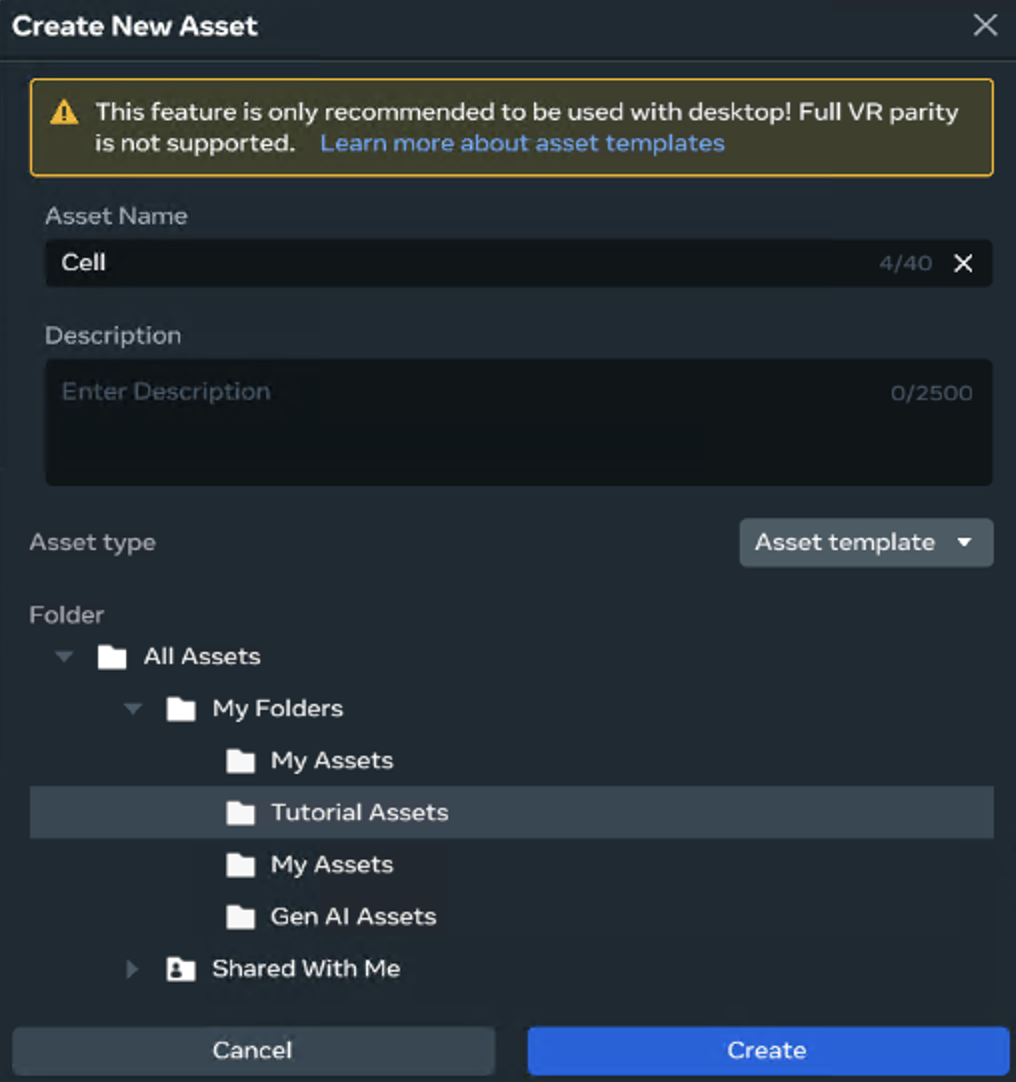Expand the Shared With Me node
This screenshot has width=1016, height=1082.
132,969
